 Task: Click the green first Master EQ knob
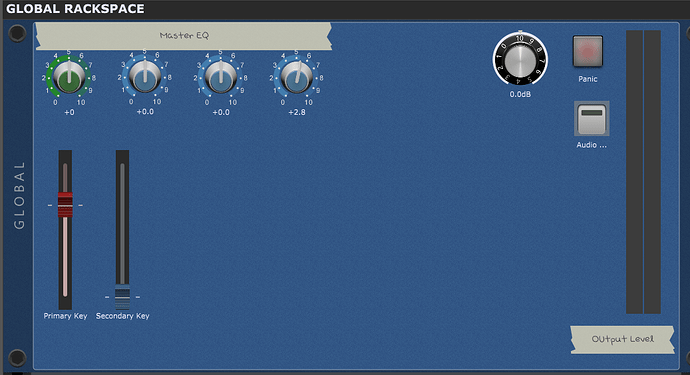tap(69, 77)
